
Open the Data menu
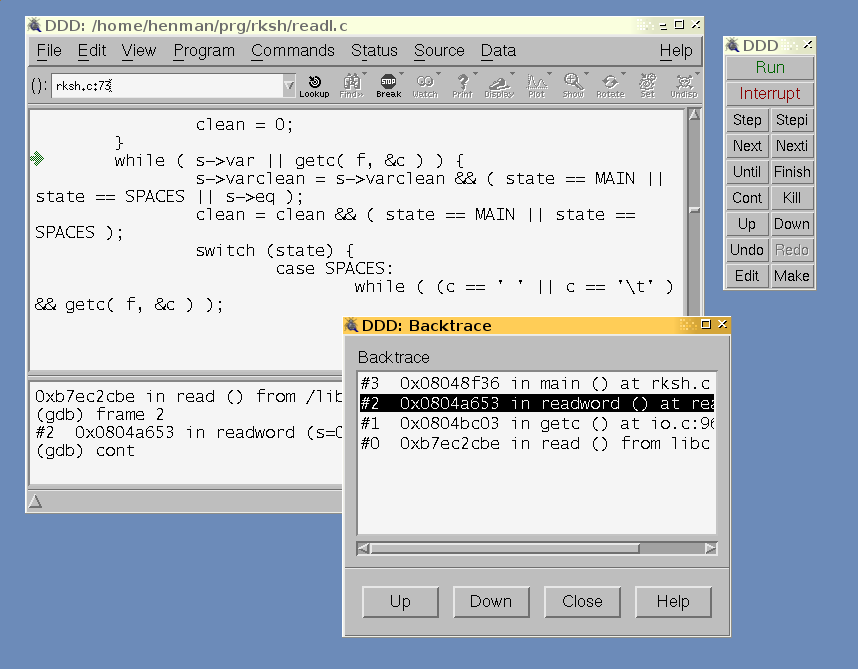point(498,50)
